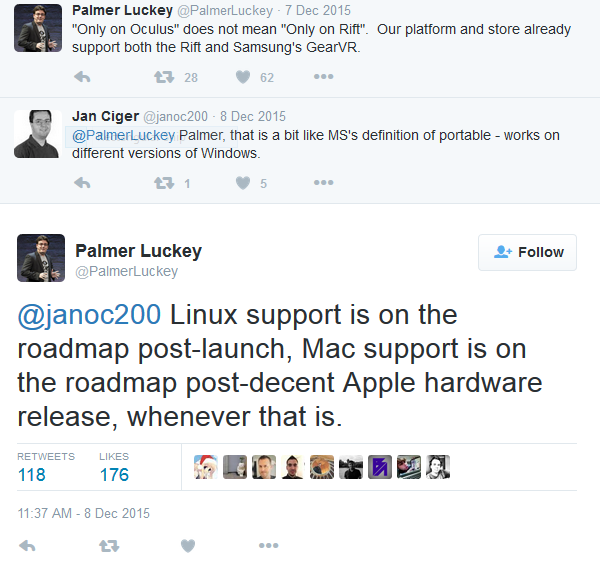Open the 11:37 AM - 8 Dec 2015 timestamp

coord(84,513)
